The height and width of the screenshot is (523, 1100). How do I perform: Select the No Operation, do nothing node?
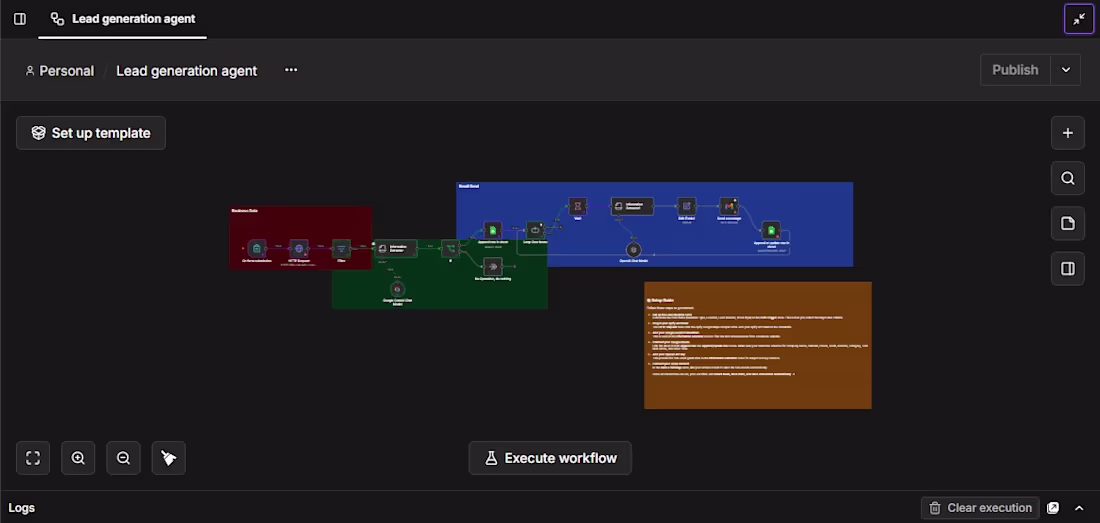[492, 266]
